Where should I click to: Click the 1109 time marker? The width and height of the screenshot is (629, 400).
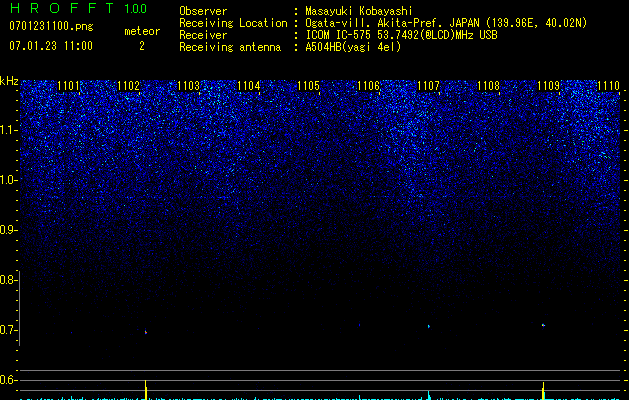pyautogui.click(x=548, y=86)
